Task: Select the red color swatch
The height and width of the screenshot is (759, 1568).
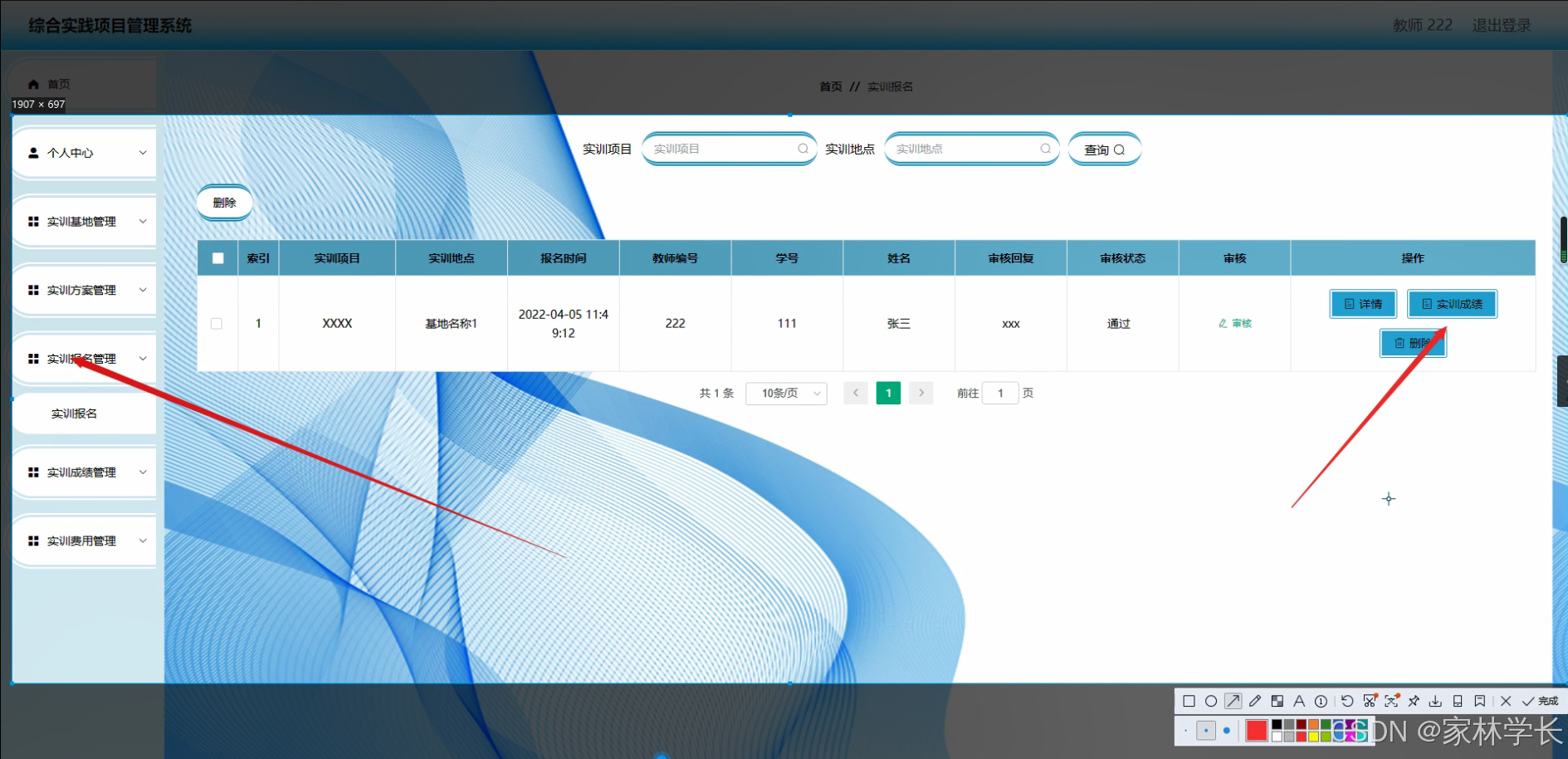Action: (1256, 730)
